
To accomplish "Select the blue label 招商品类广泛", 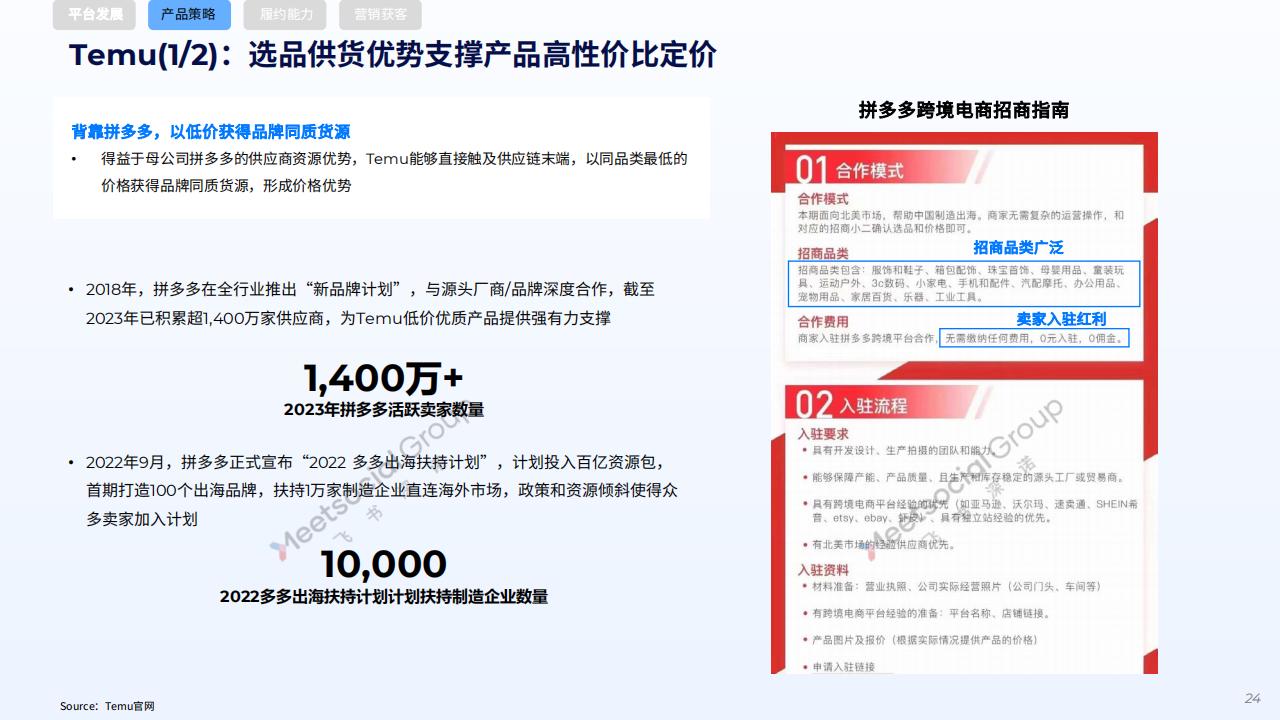I will click(1018, 247).
